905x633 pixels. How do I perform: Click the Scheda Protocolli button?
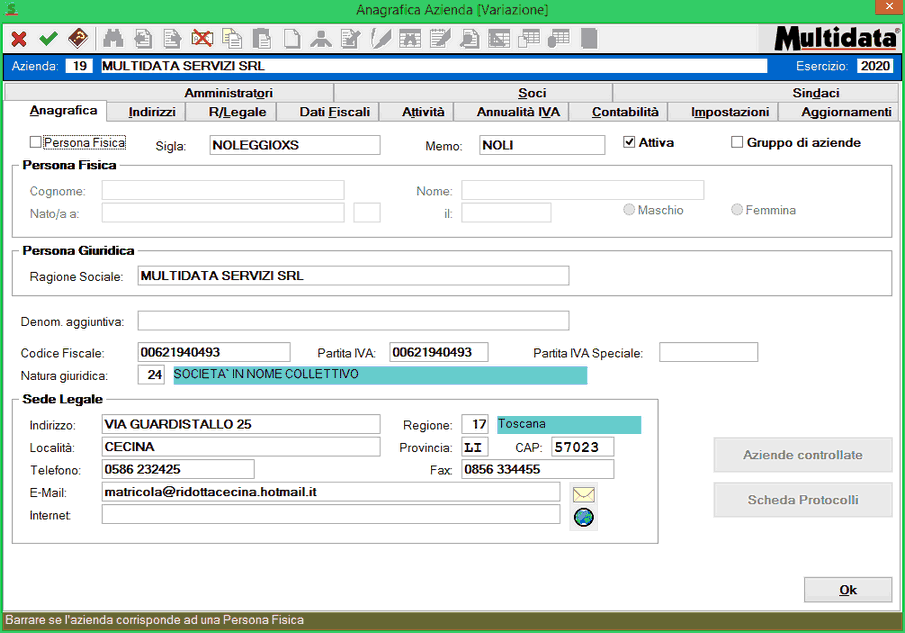[x=803, y=500]
